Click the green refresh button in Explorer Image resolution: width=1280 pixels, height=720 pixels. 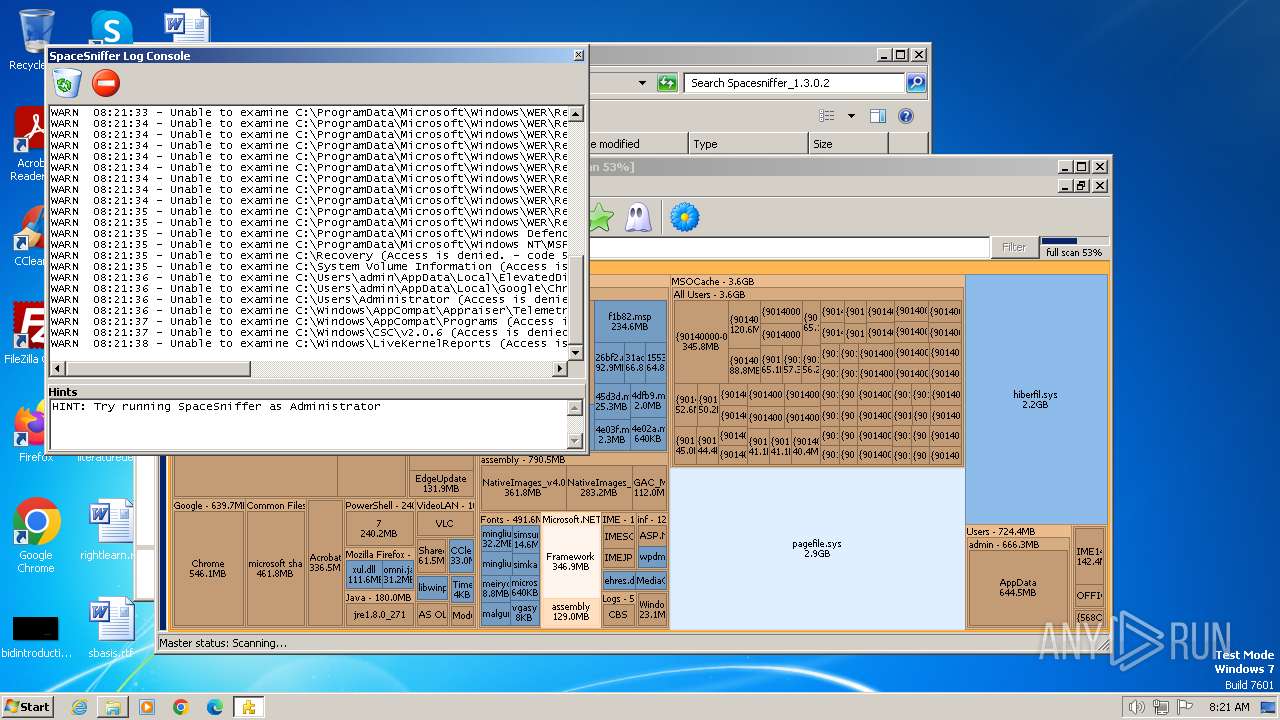667,83
